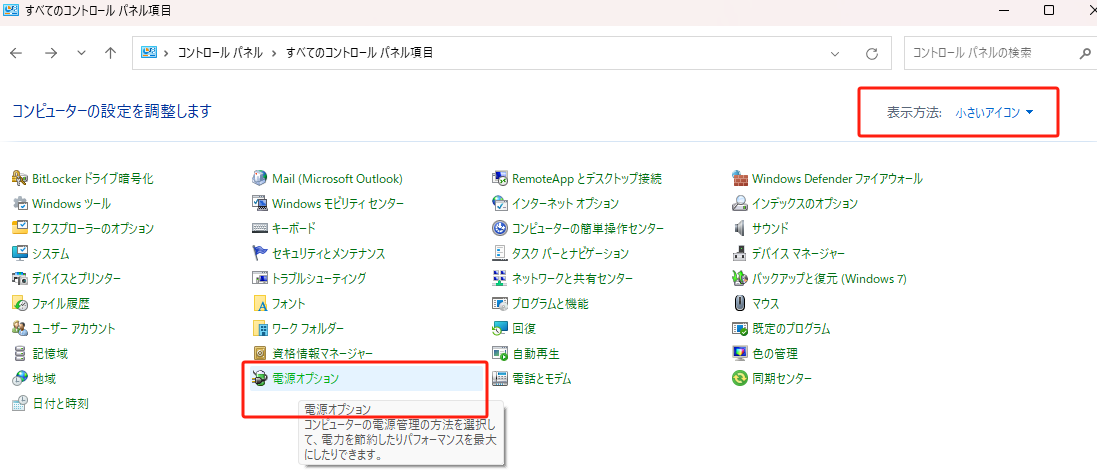Image resolution: width=1097 pixels, height=473 pixels.
Task: Click the コンピューターの簡単操作センター icon
Action: (x=500, y=228)
